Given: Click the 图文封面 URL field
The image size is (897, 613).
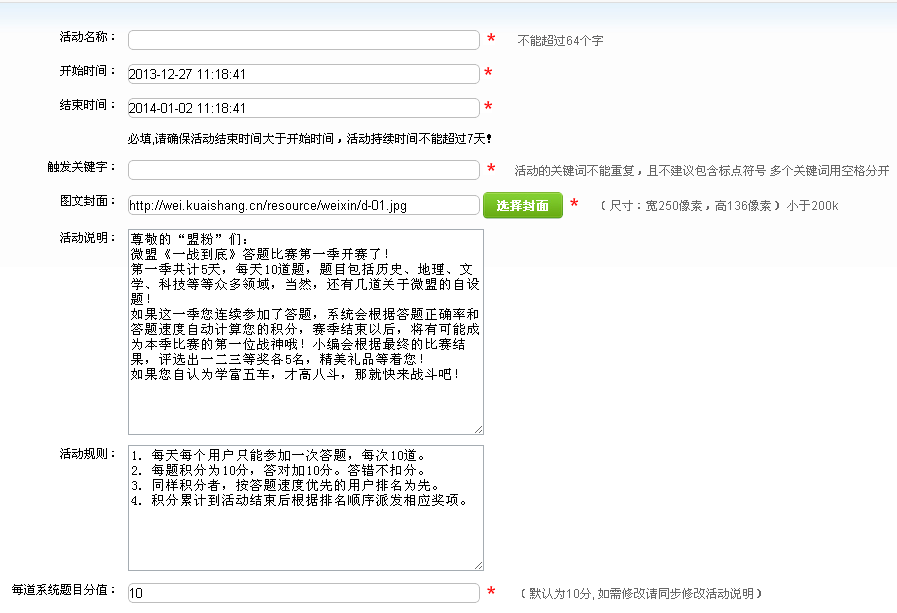Looking at the screenshot, I should coord(304,205).
